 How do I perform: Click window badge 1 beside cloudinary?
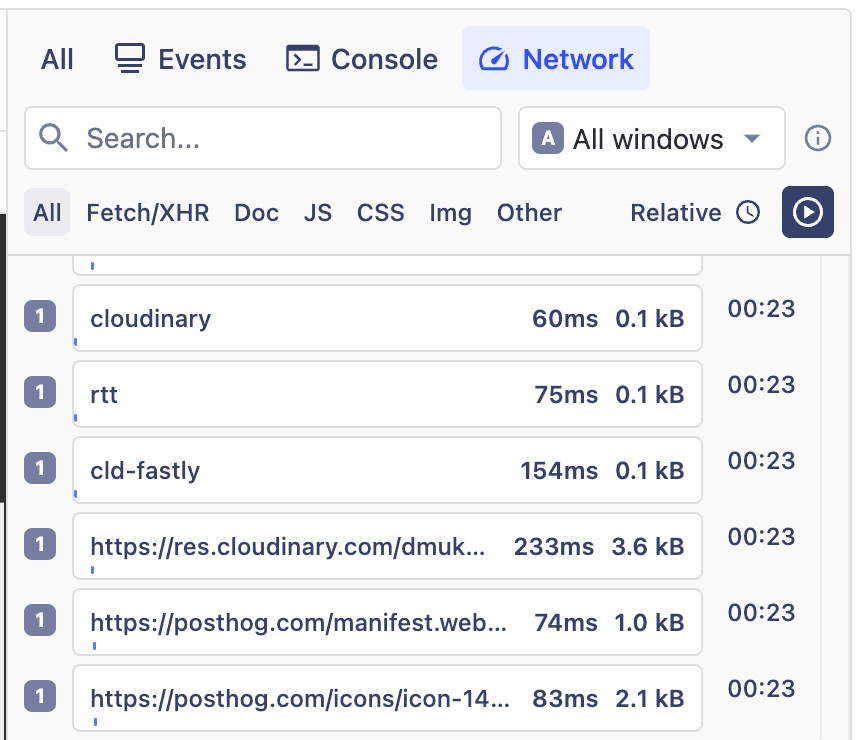click(x=40, y=316)
